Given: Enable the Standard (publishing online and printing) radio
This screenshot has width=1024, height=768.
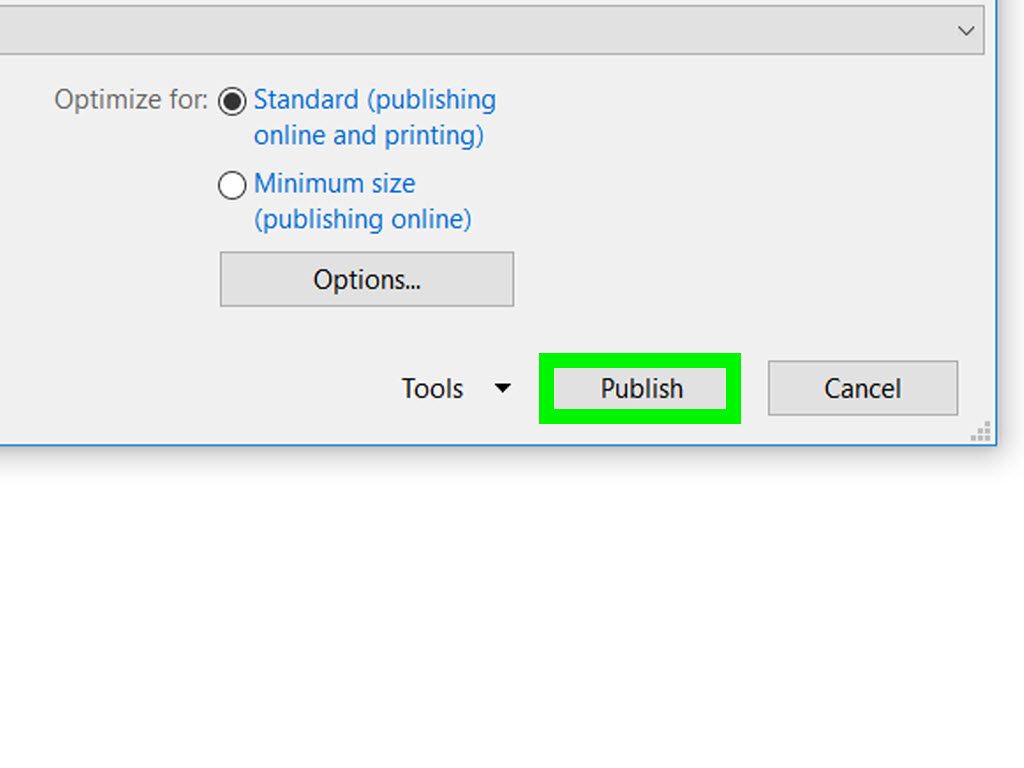Looking at the screenshot, I should click(231, 101).
